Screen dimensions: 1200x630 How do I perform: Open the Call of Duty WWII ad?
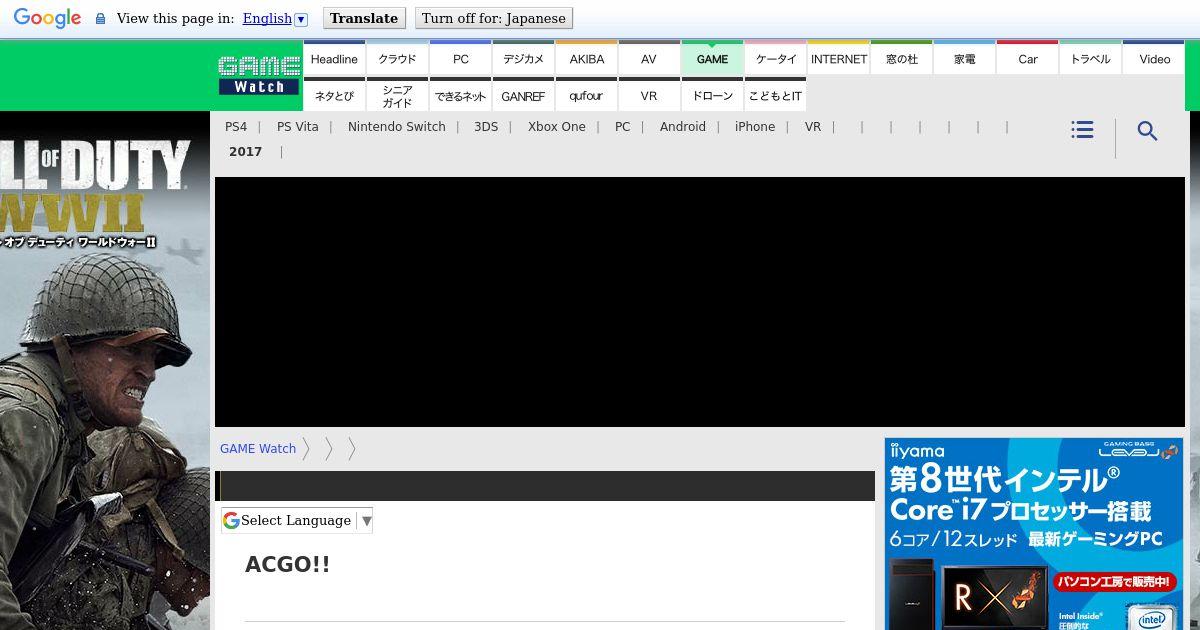(105, 370)
